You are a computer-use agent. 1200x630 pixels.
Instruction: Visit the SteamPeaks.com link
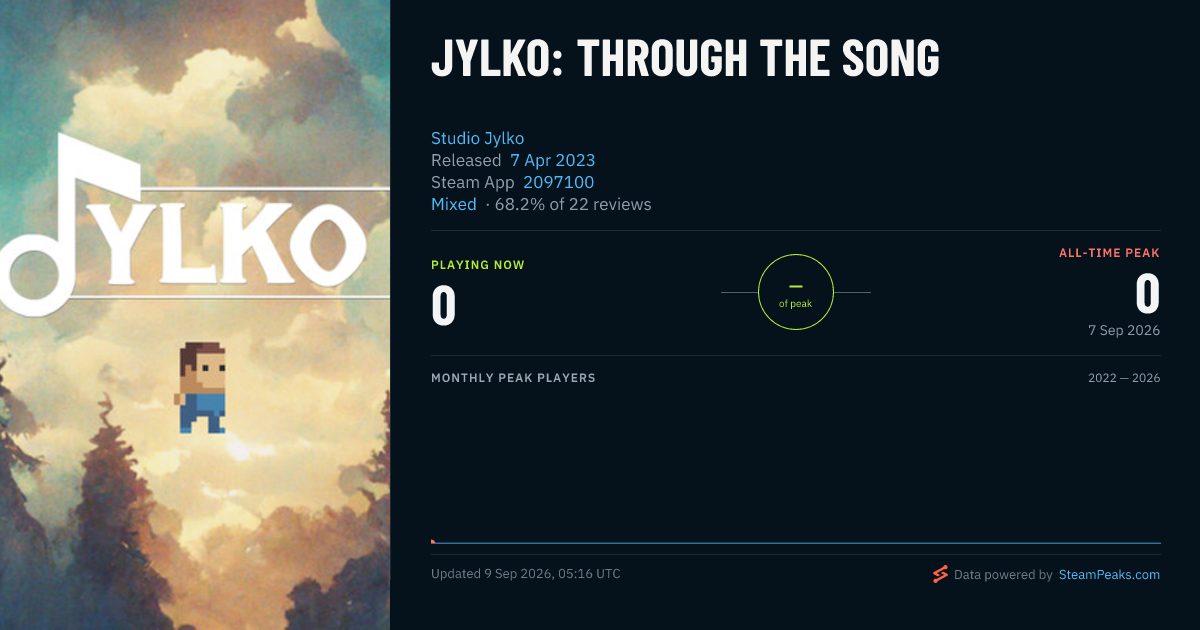coord(1110,575)
